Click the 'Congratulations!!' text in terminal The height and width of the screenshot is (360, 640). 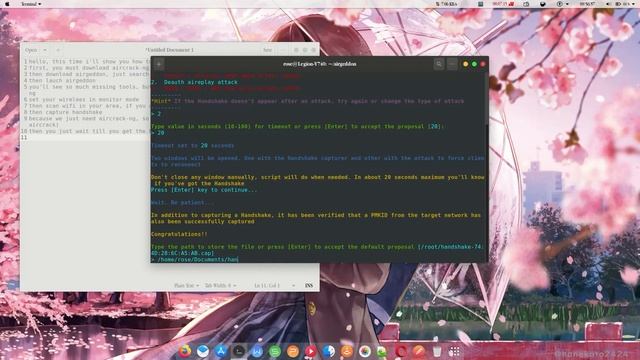click(x=179, y=234)
